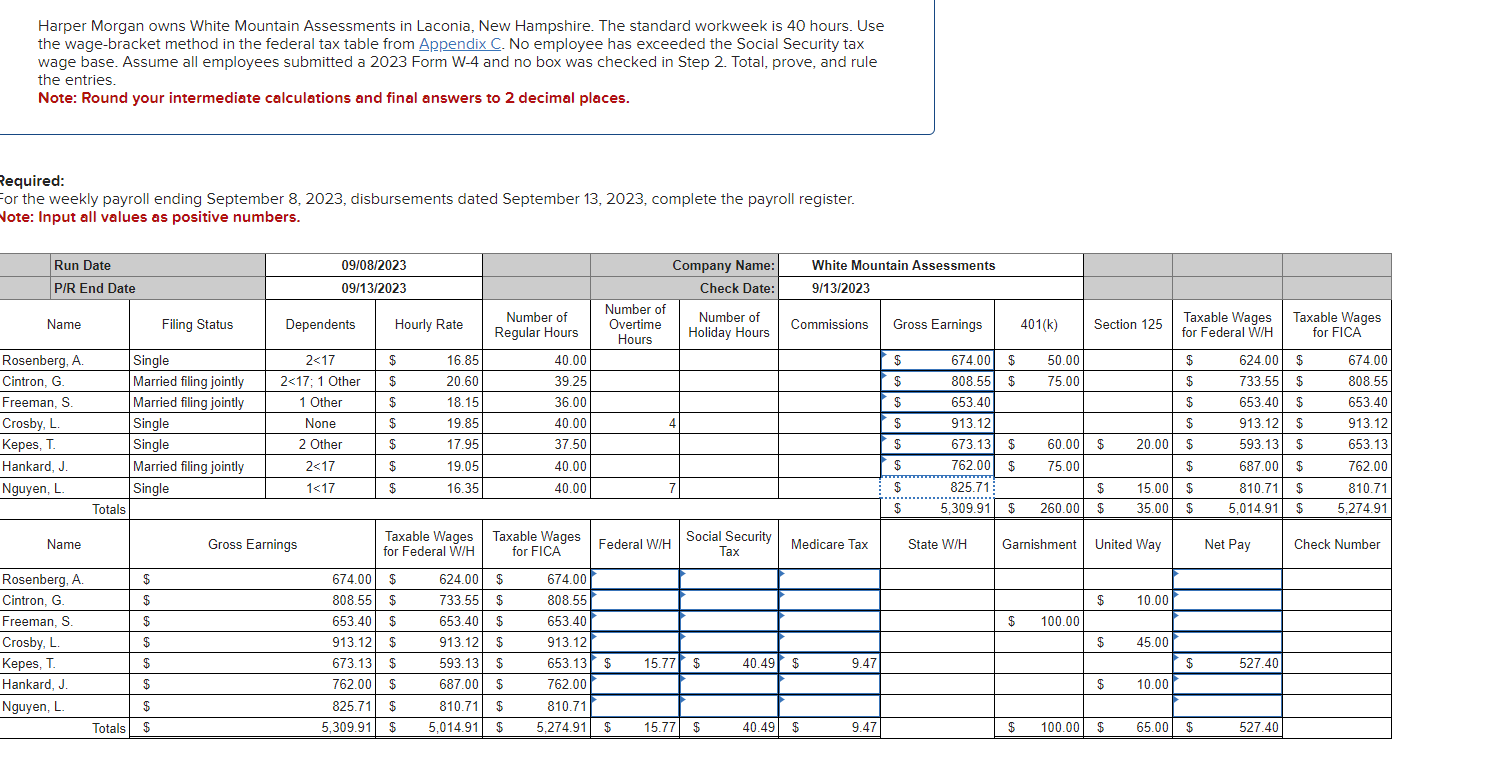Click Freeman's Net Pay input cell
Screen dimensions: 1496x767
1227,621
